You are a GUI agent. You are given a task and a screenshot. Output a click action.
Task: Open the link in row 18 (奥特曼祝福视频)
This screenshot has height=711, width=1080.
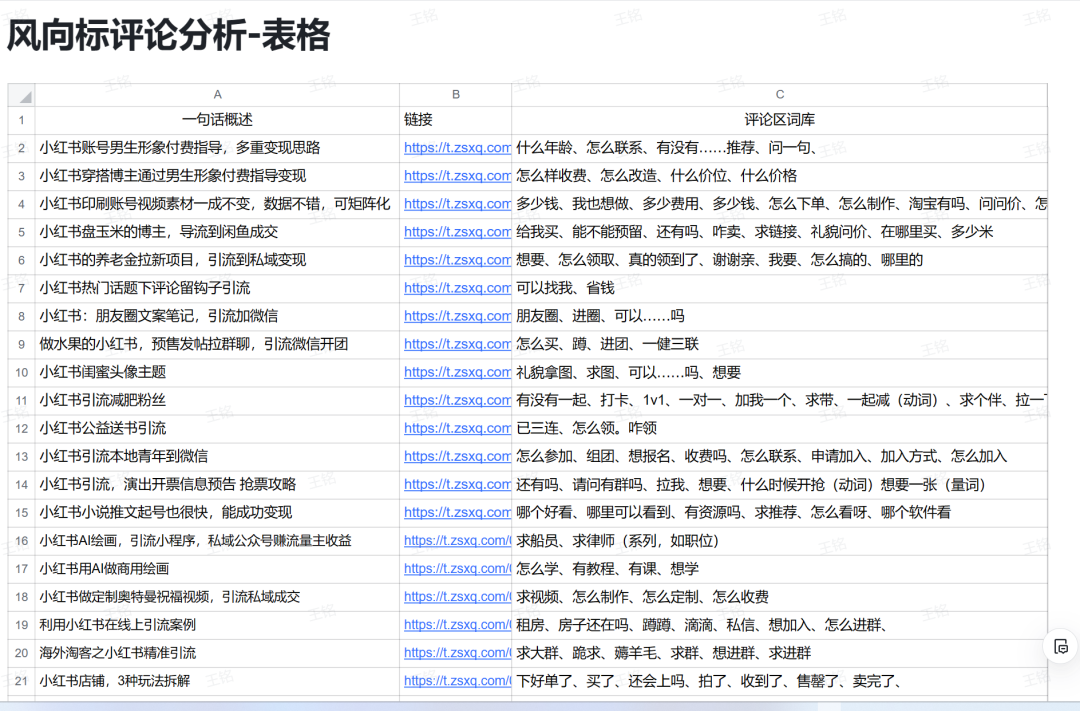pos(457,597)
